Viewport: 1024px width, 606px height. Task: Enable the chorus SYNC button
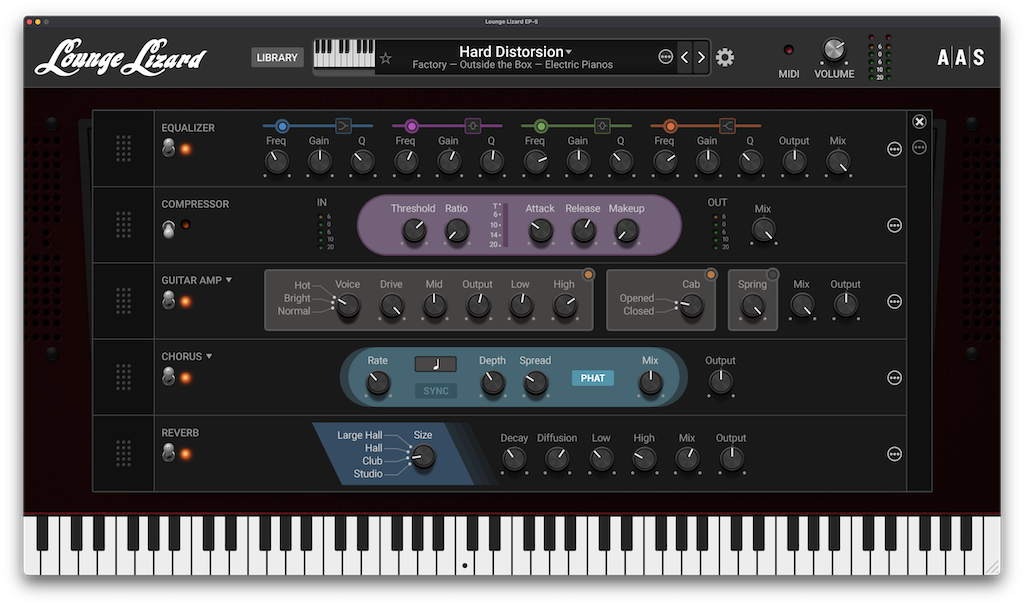coord(436,391)
